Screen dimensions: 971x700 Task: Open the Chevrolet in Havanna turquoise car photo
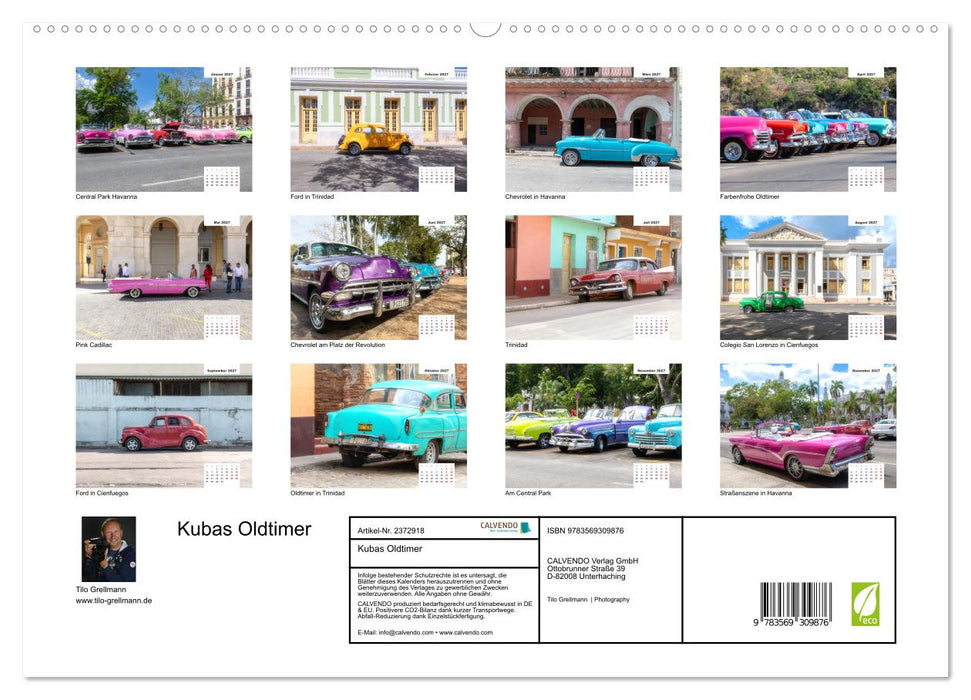pyautogui.click(x=593, y=129)
